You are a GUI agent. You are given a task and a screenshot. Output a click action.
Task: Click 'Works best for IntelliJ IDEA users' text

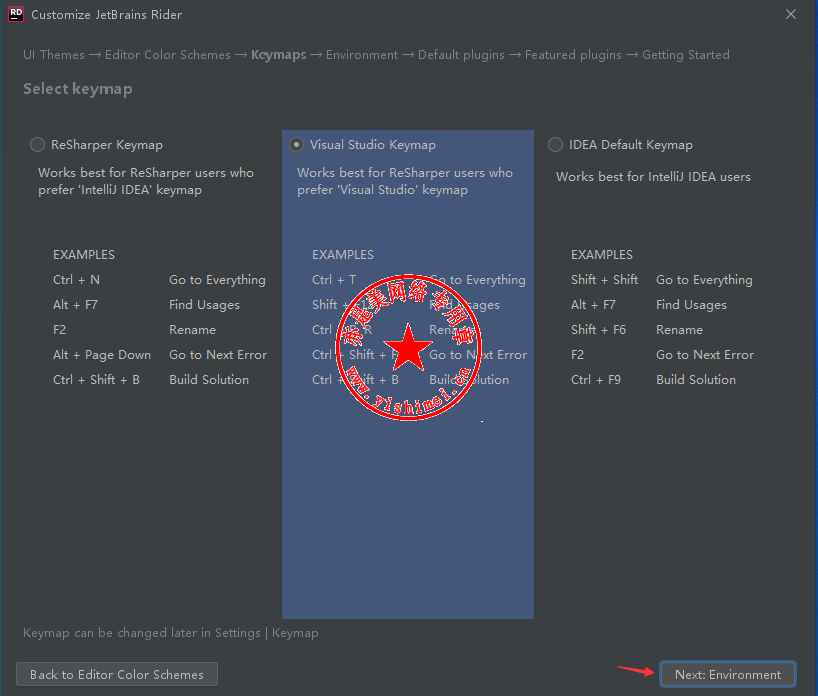[653, 177]
